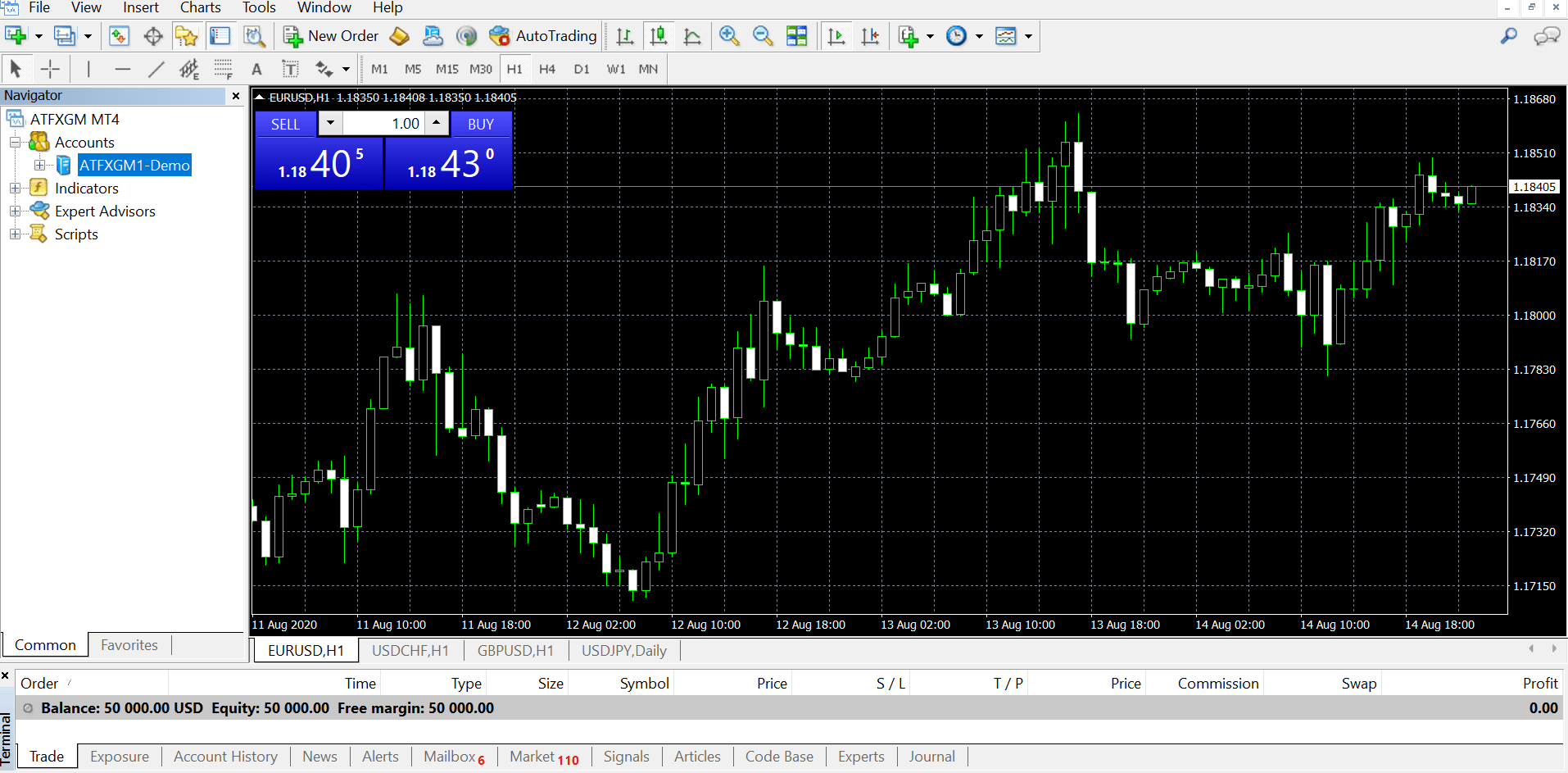
Task: Toggle the AutoTrading button
Action: 544,36
